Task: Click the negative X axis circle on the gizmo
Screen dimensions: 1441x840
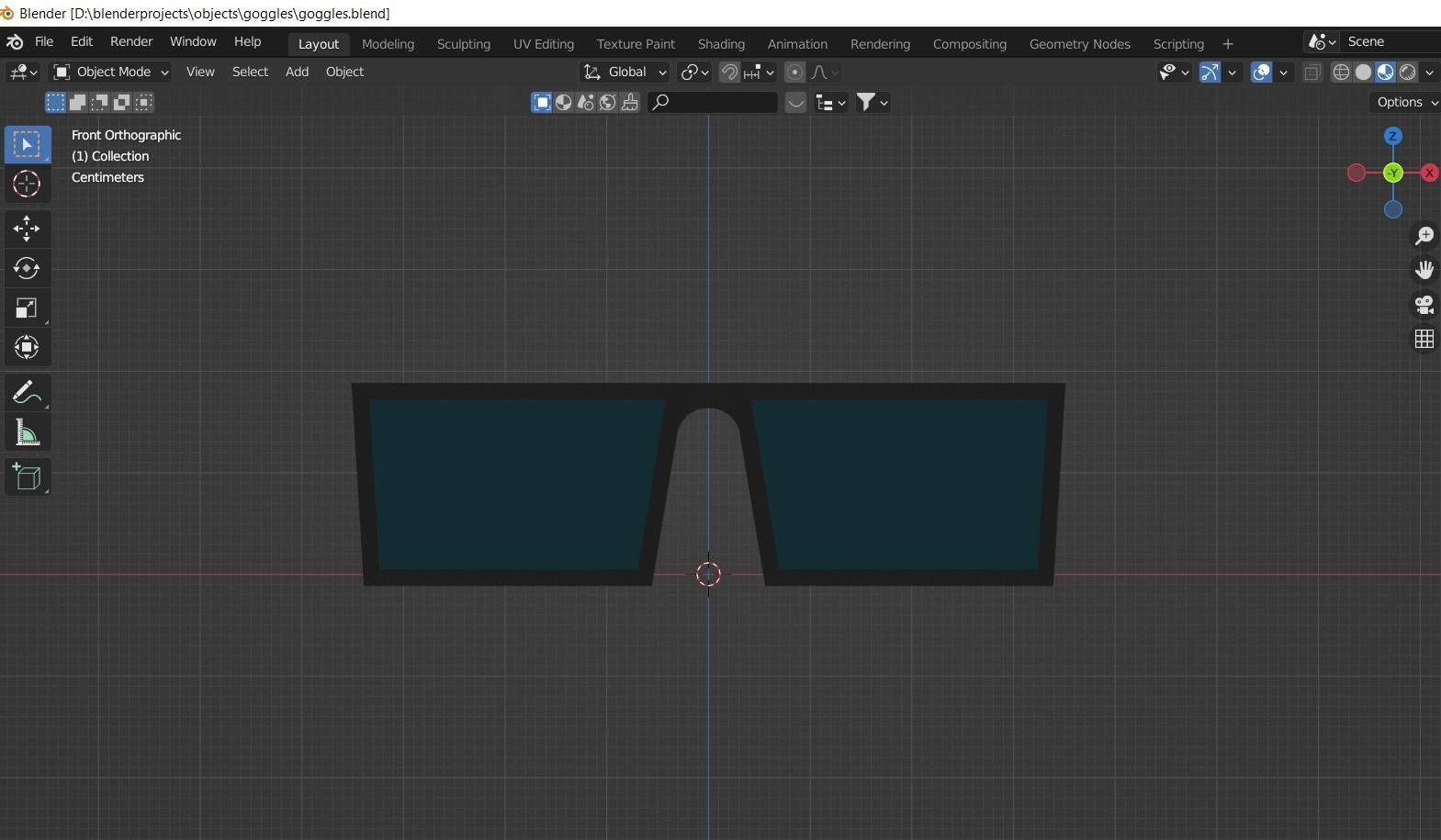Action: 1357,173
